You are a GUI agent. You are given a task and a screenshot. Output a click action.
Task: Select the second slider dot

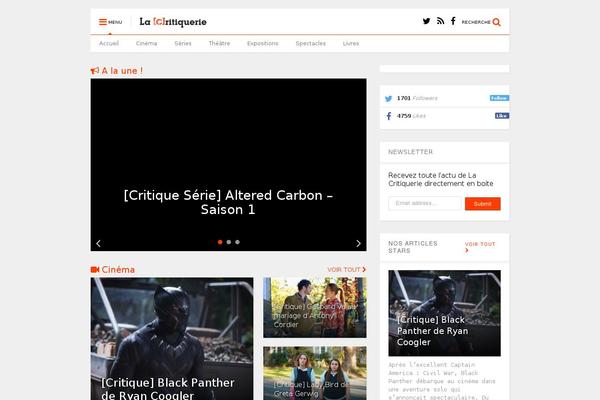pyautogui.click(x=229, y=242)
